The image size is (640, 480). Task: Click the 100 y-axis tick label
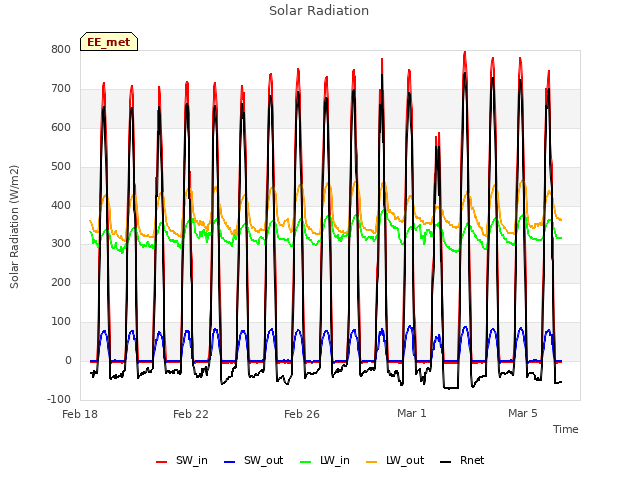(x=61, y=322)
